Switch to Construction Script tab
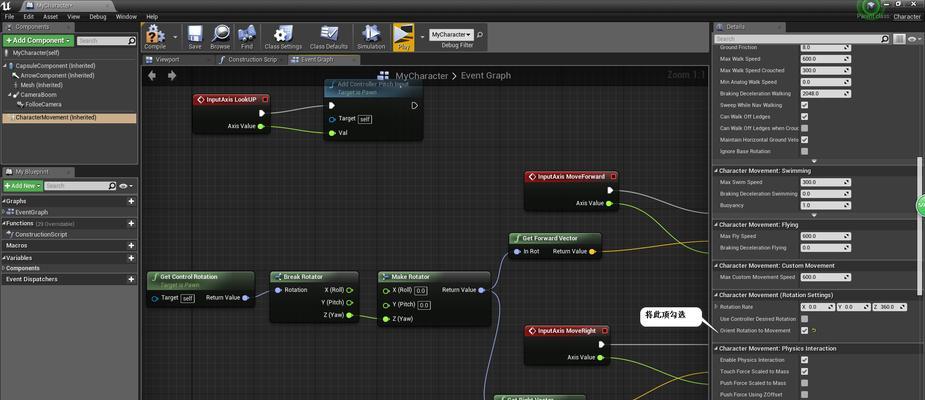 pos(252,60)
